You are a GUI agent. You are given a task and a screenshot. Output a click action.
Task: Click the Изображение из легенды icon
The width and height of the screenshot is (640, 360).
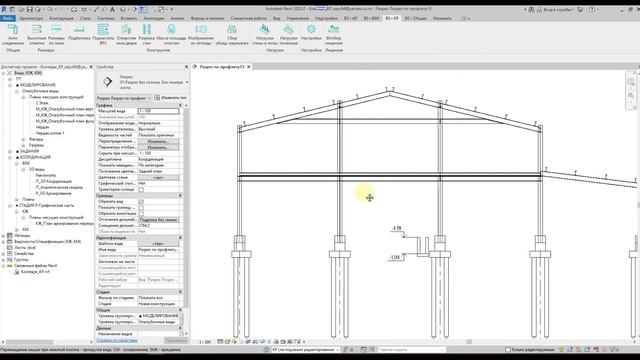click(x=200, y=29)
